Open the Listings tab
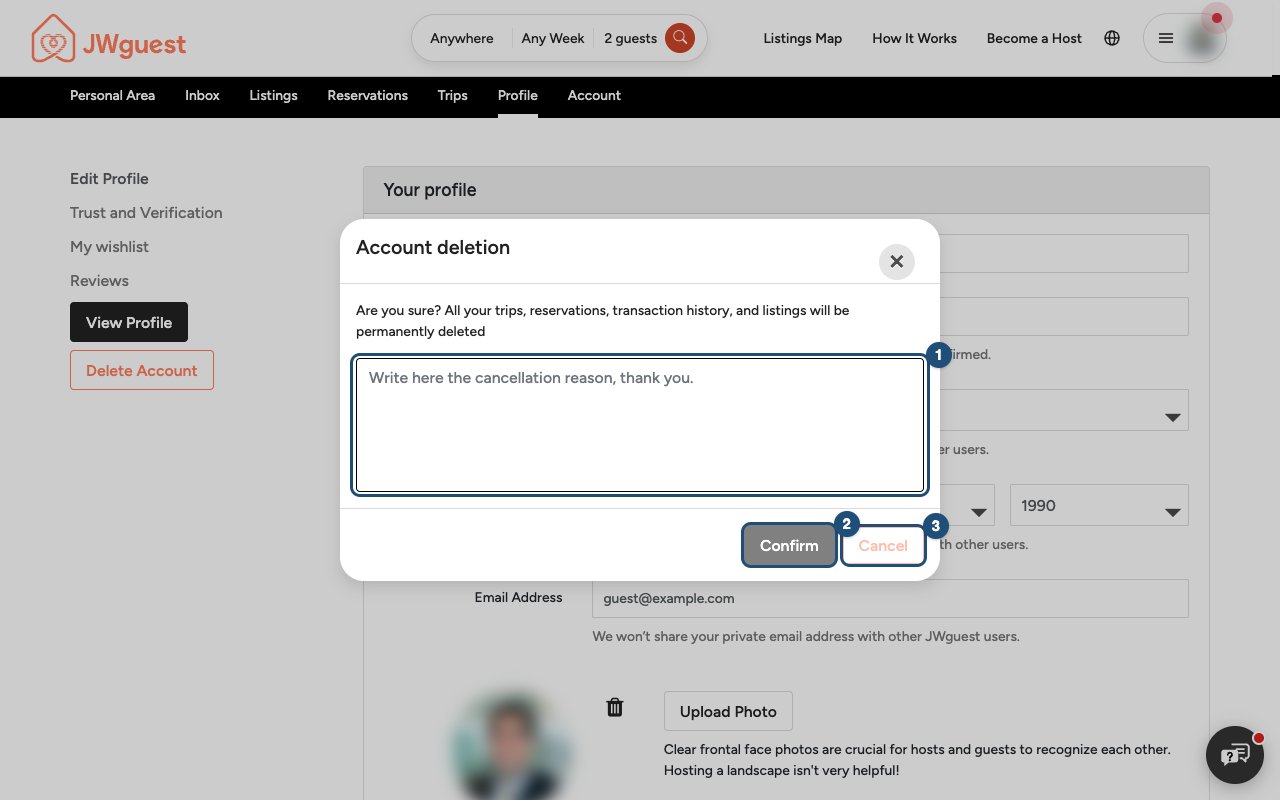Viewport: 1280px width, 800px height. pyautogui.click(x=273, y=95)
